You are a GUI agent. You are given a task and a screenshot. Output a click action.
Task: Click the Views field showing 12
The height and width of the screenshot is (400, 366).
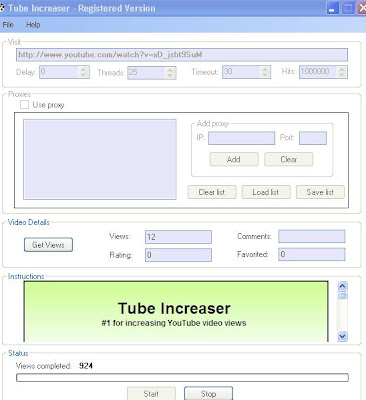tap(178, 237)
